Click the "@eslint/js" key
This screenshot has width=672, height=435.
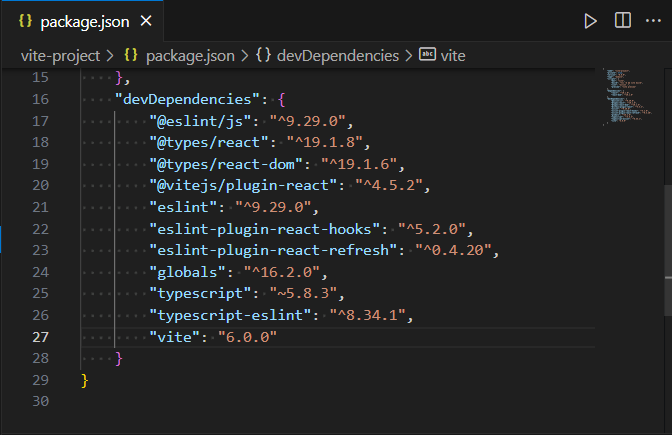(200, 121)
